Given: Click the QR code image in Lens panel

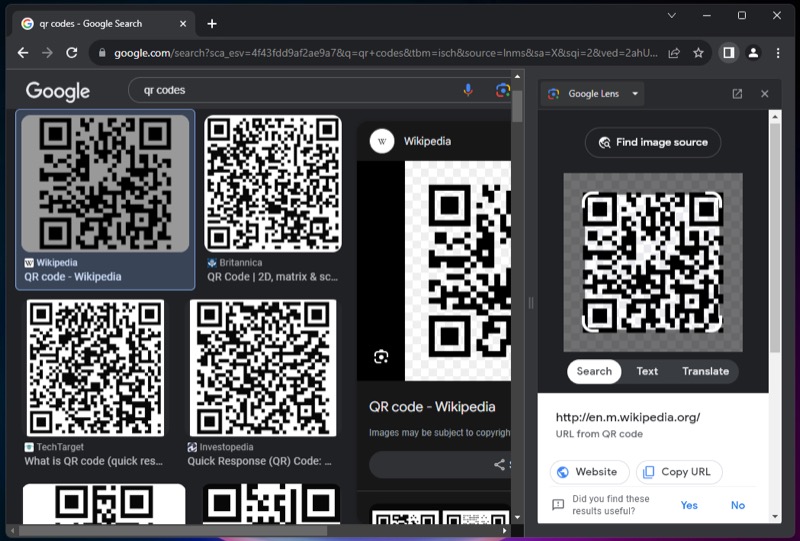Looking at the screenshot, I should pyautogui.click(x=653, y=262).
